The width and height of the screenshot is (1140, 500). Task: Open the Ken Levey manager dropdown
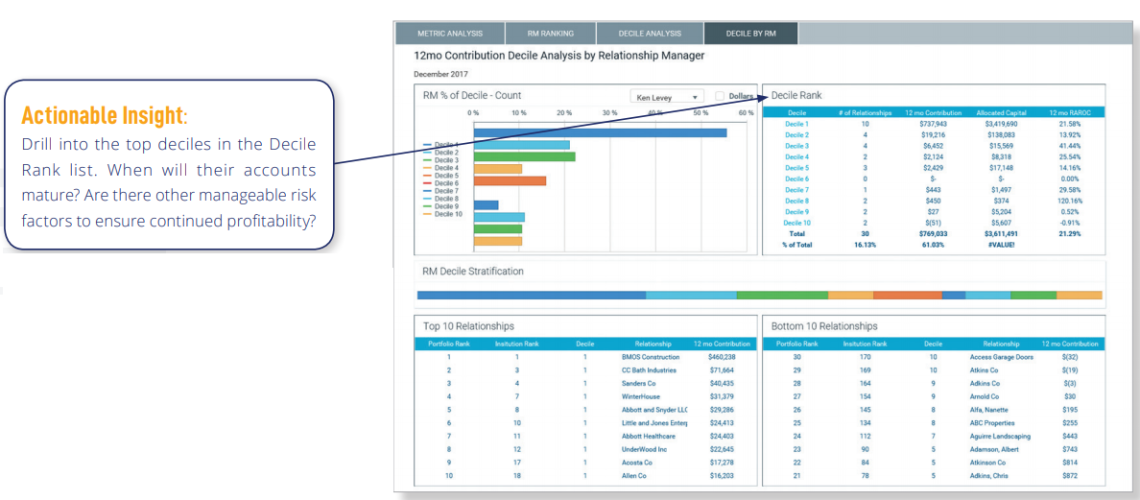(x=667, y=97)
